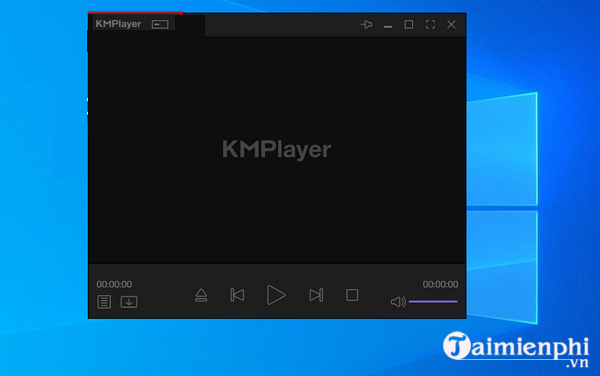Skip to the previous track
The image size is (600, 376).
(x=237, y=295)
